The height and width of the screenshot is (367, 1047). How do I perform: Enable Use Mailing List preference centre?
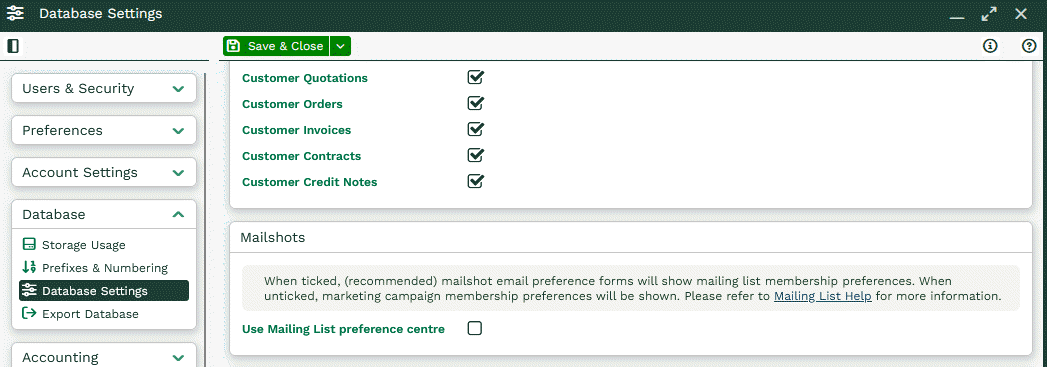(475, 328)
